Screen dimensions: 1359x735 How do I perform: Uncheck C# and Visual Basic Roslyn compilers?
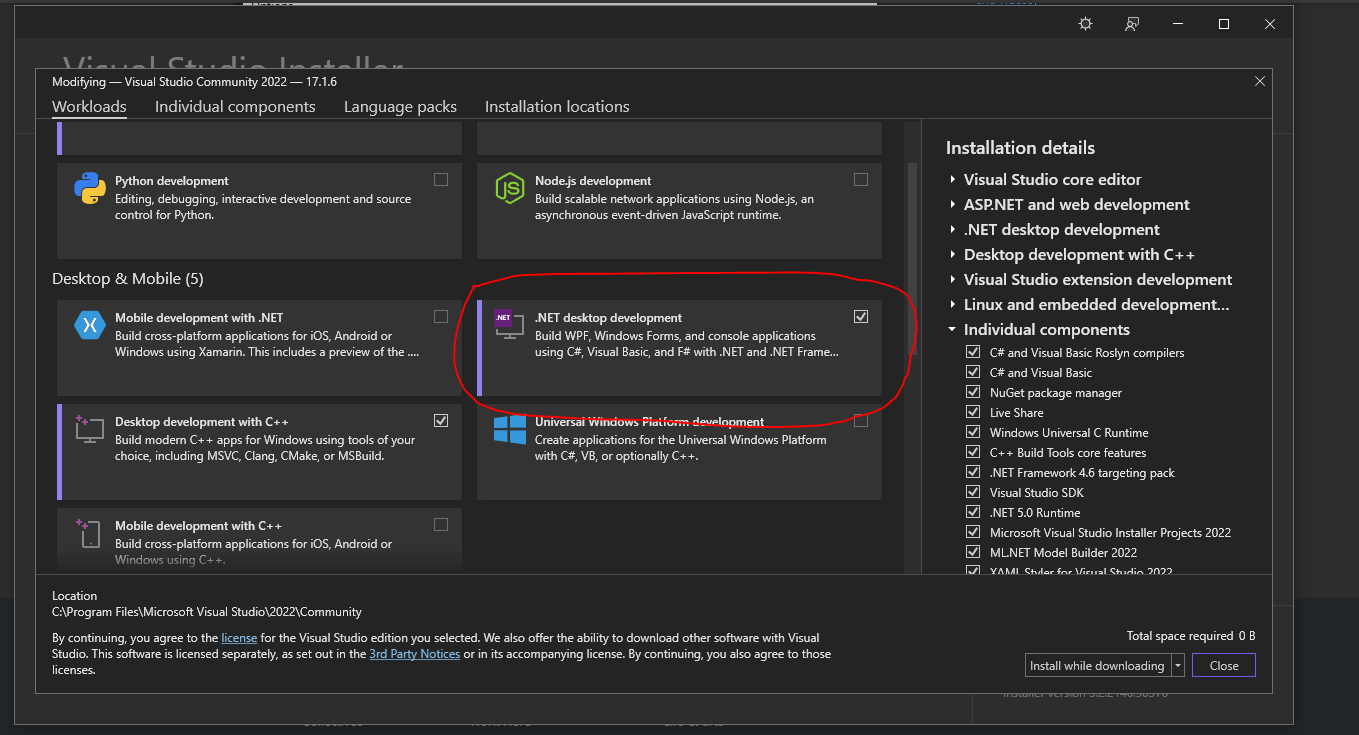click(973, 352)
